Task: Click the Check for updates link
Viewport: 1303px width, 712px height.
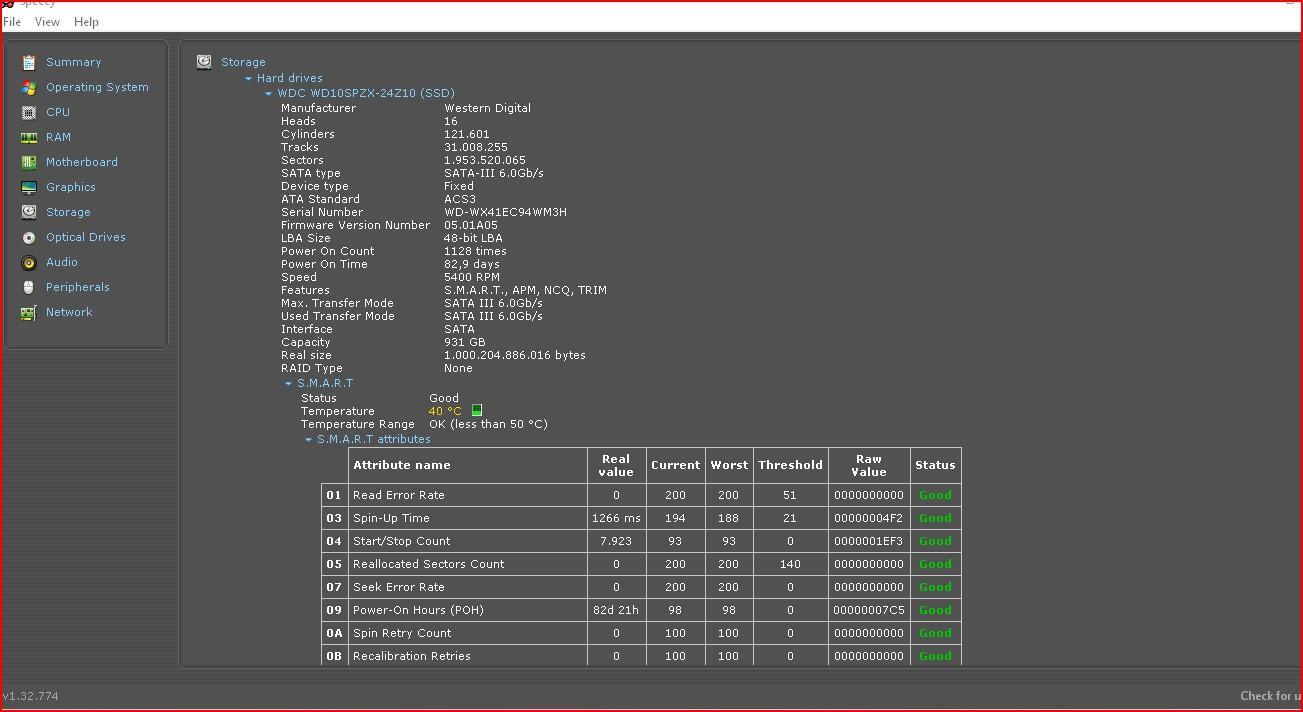Action: click(1271, 696)
